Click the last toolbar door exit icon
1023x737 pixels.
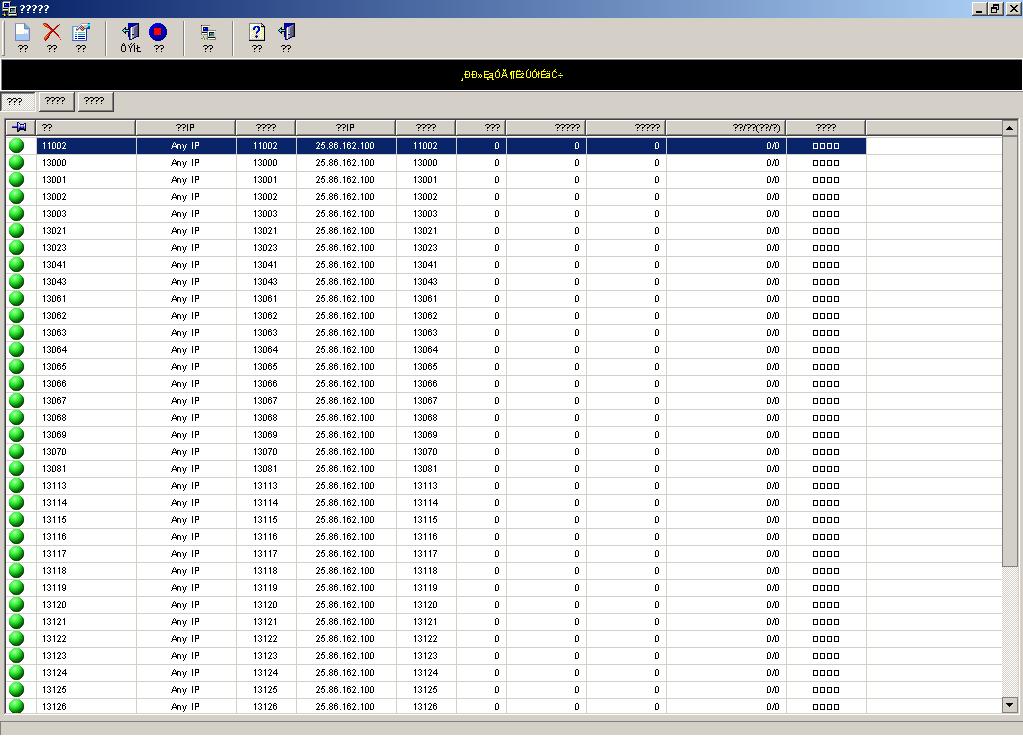click(286, 33)
